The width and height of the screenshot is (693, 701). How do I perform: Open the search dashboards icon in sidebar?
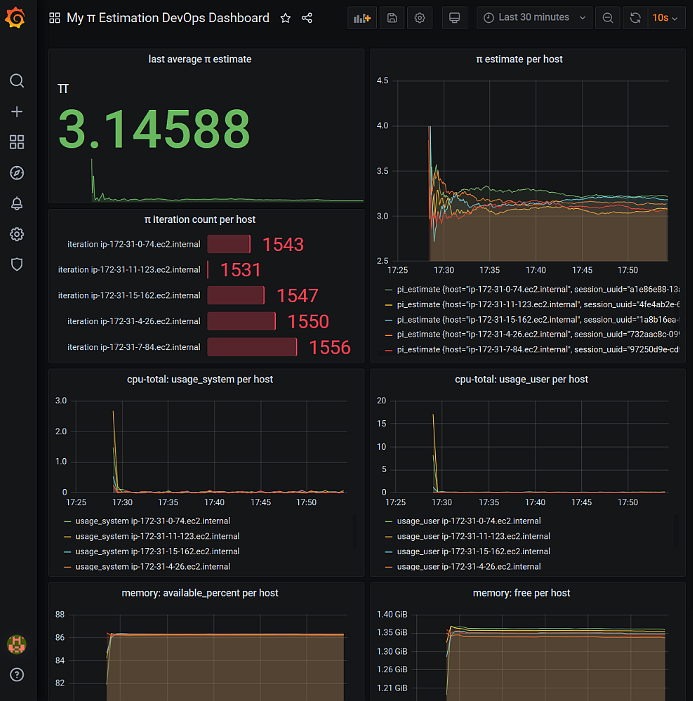coord(16,81)
